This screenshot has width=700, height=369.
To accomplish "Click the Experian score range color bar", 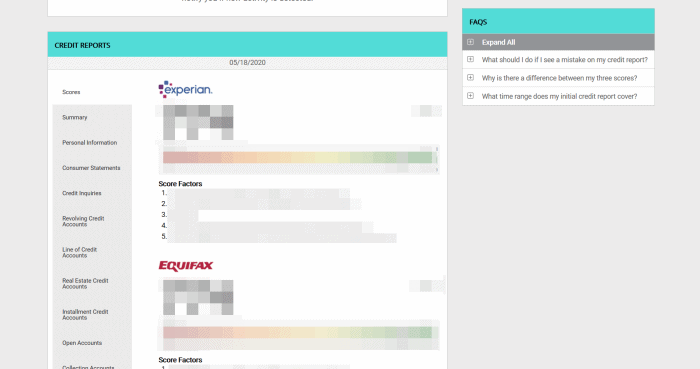I will pos(297,158).
